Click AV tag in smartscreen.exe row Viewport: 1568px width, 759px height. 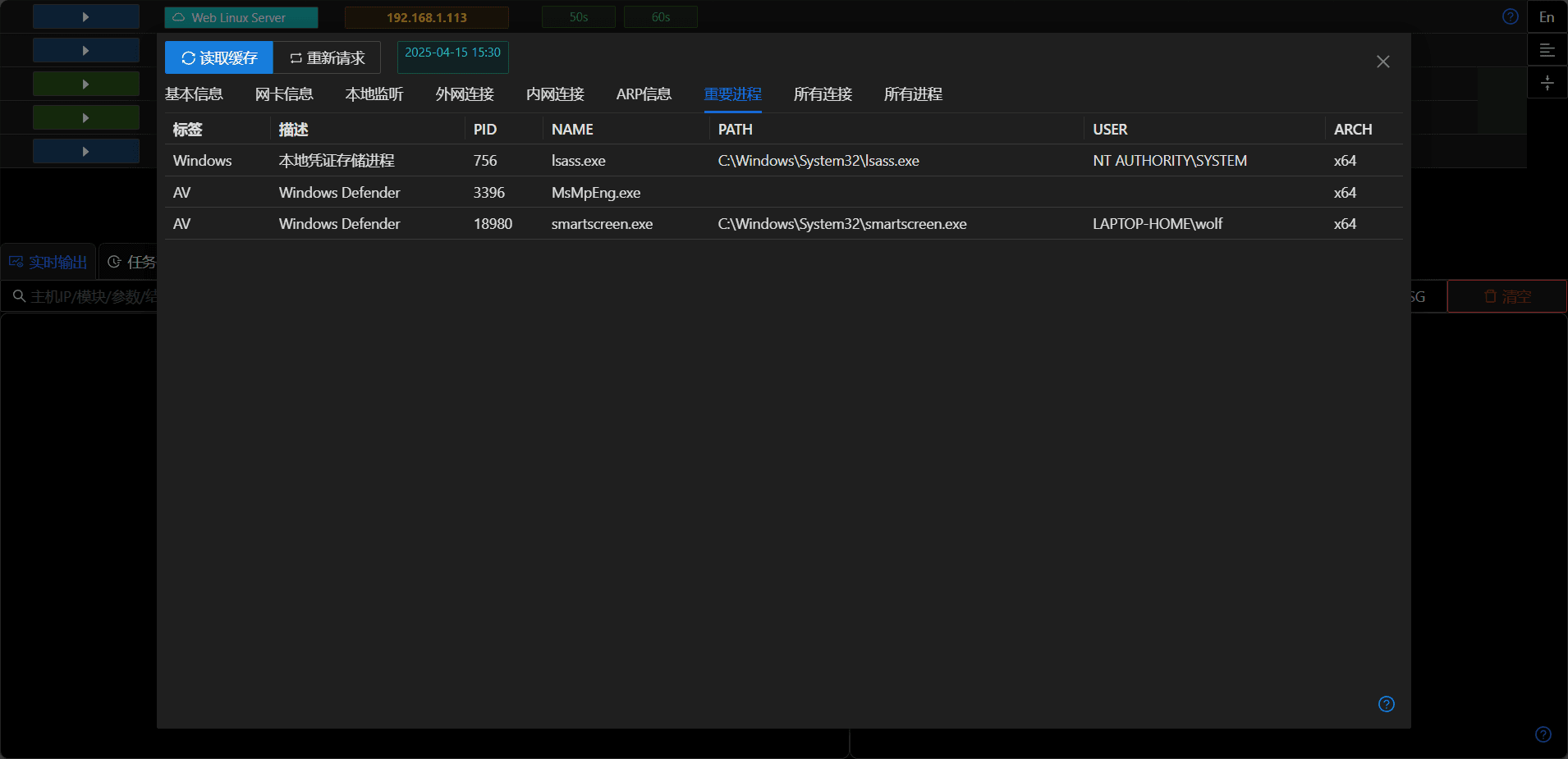click(182, 224)
